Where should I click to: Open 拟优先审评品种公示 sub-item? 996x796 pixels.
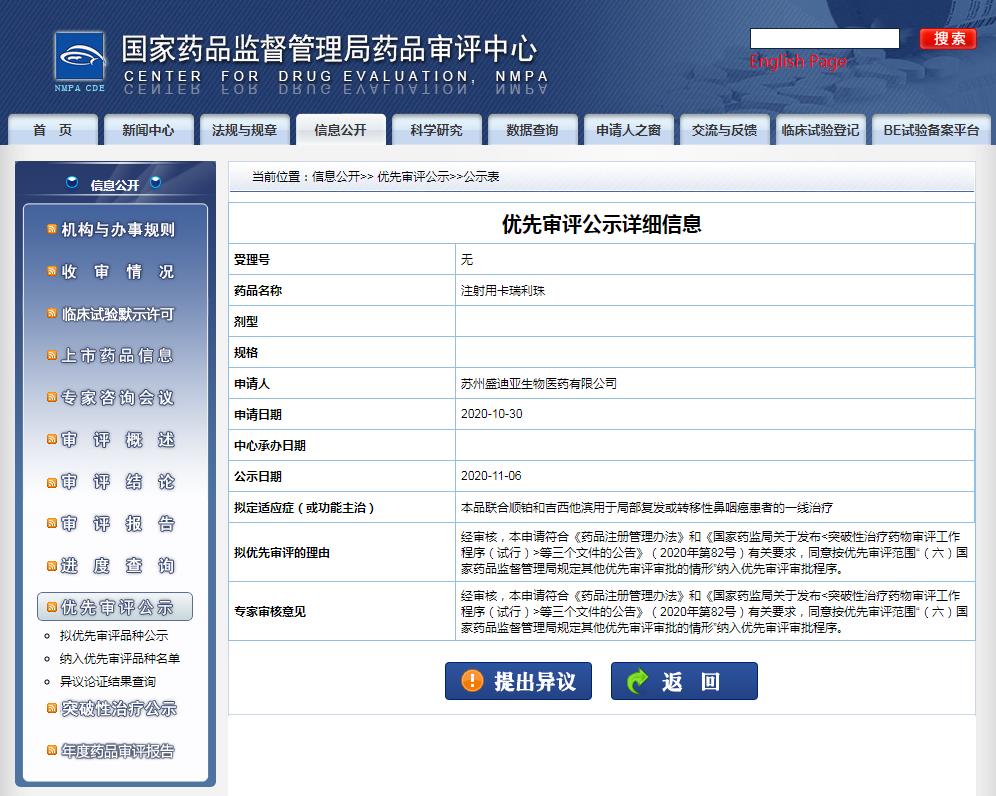click(x=114, y=635)
